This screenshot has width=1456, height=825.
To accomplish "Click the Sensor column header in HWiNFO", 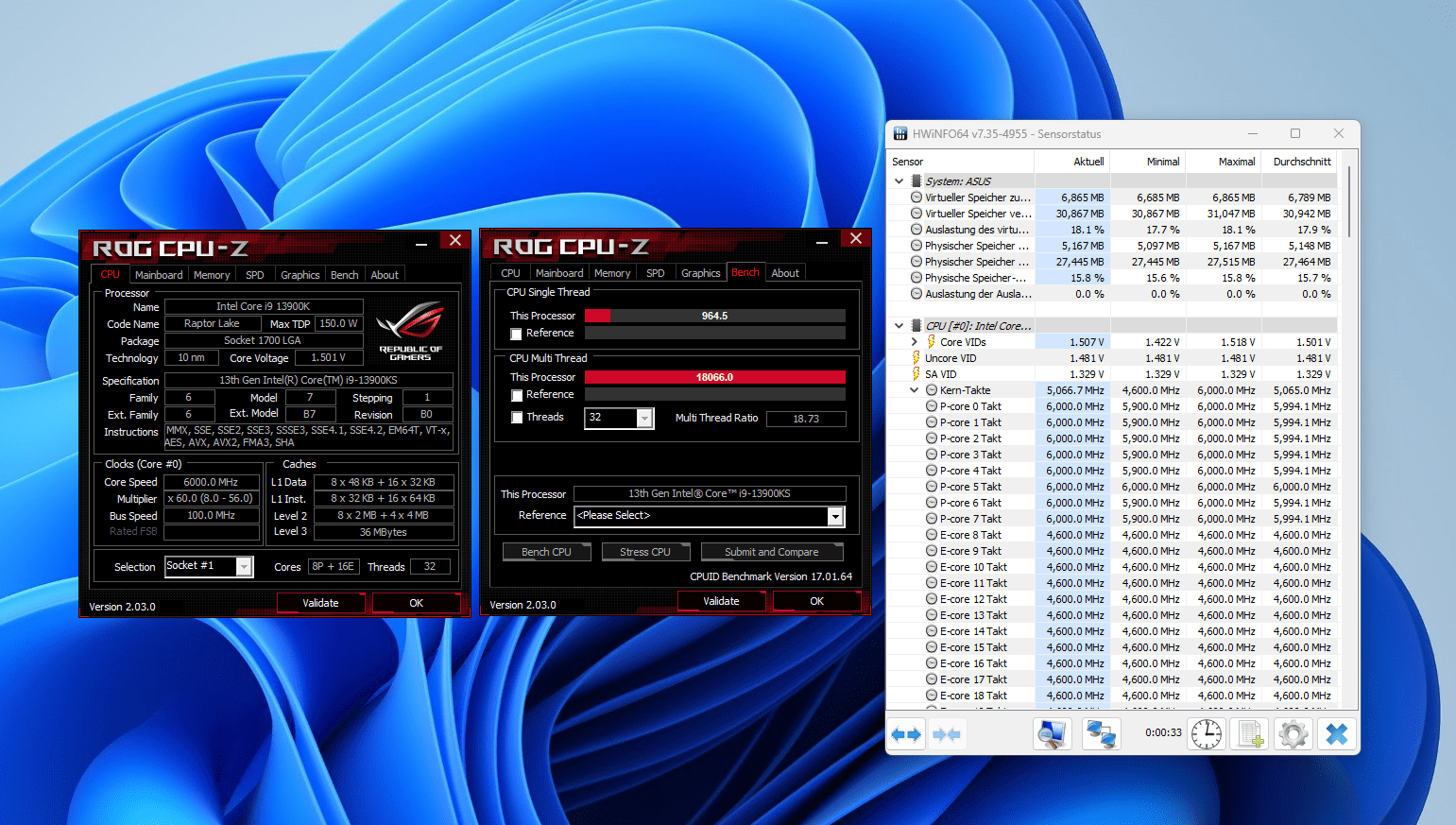I will 961,162.
